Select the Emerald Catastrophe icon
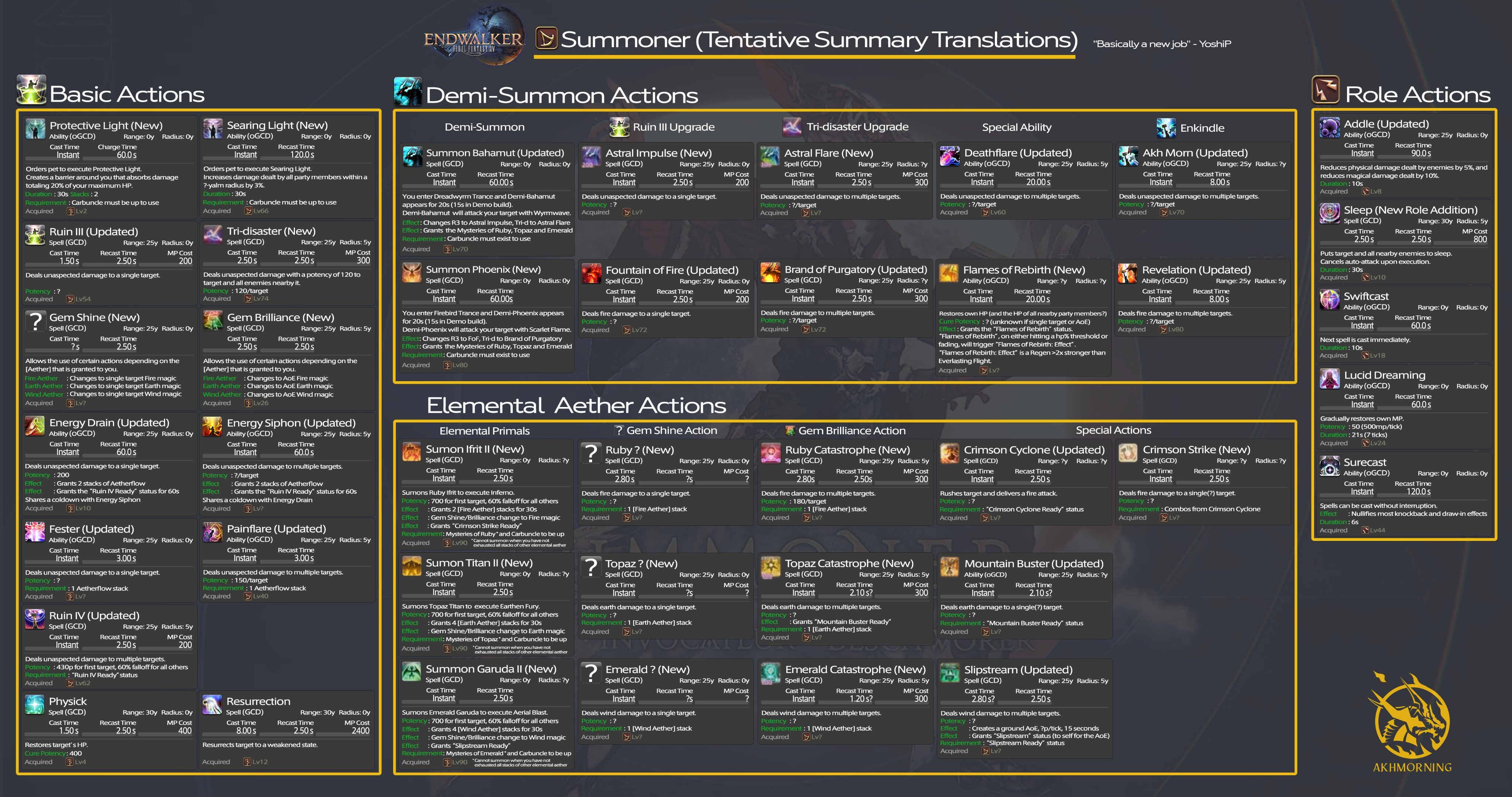Viewport: 1512px width, 797px height. 771,673
